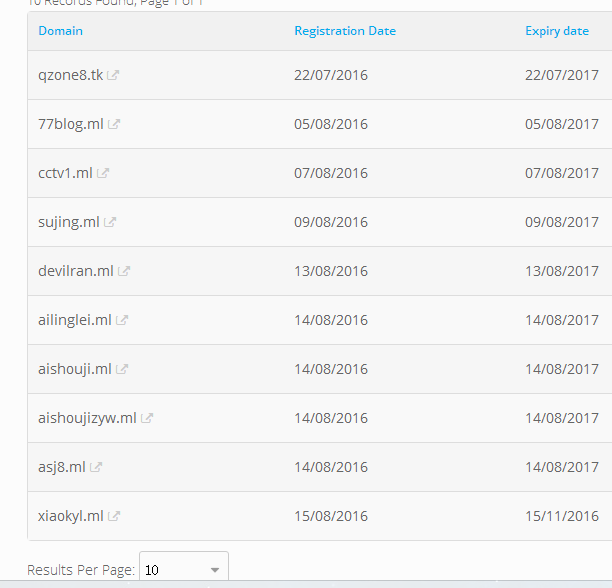Click expiry date 09/08/2017

tap(562, 222)
